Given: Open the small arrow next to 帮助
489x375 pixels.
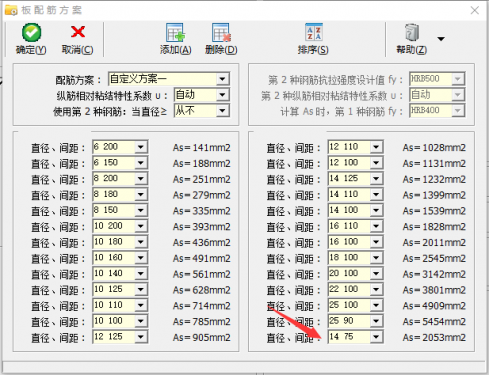Looking at the screenshot, I should click(x=441, y=39).
